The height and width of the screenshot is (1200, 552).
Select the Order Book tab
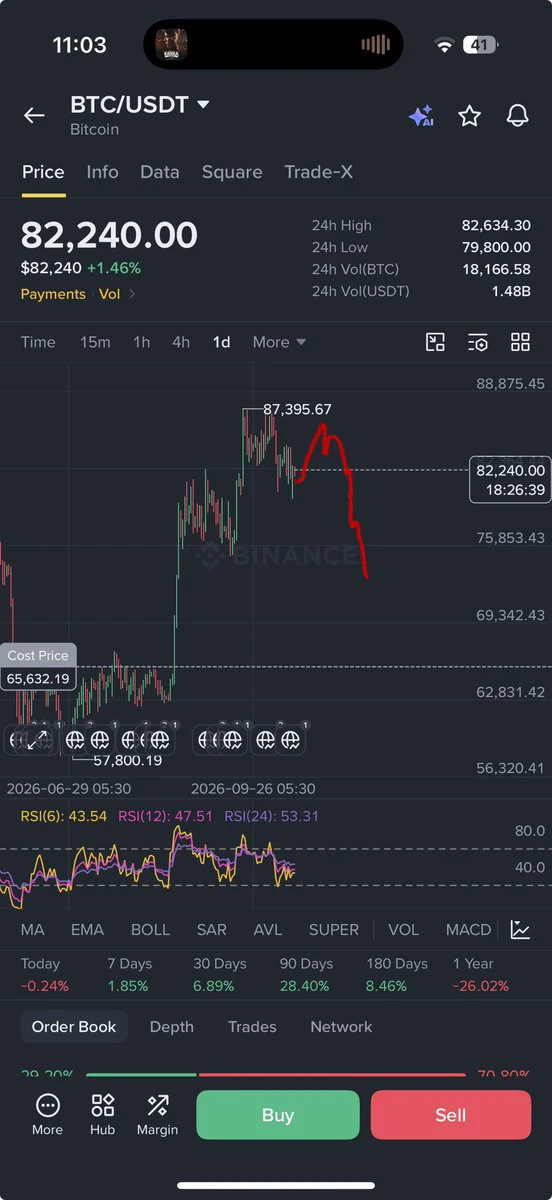[x=74, y=1027]
